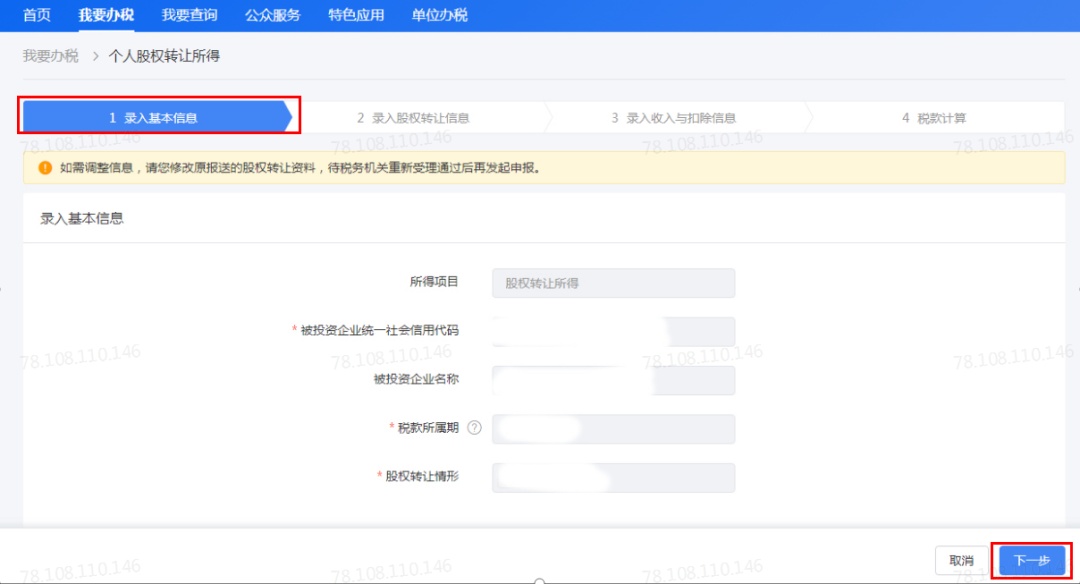Select step 1 录入基本信息 tab
This screenshot has width=1080, height=584.
(x=158, y=118)
